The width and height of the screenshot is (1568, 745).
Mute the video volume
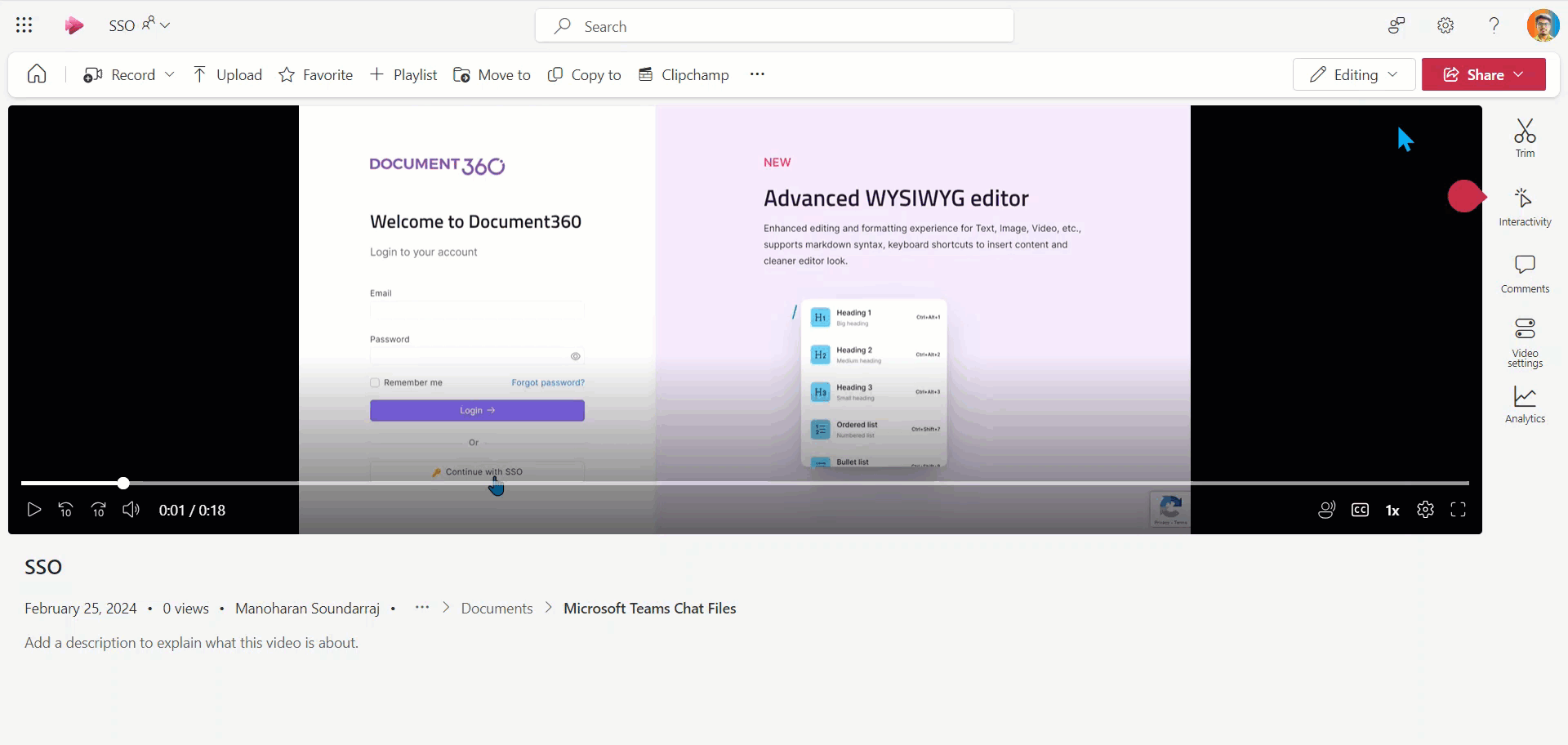point(131,510)
